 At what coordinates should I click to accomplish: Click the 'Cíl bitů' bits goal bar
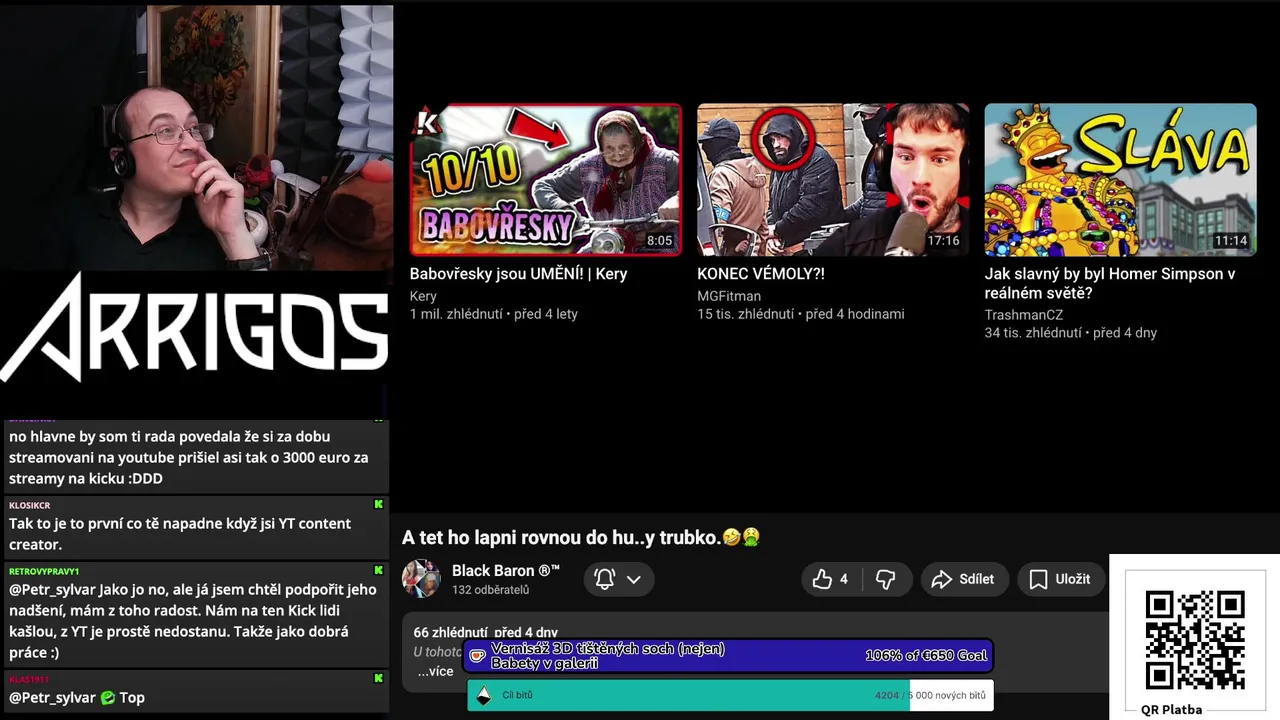tap(730, 695)
